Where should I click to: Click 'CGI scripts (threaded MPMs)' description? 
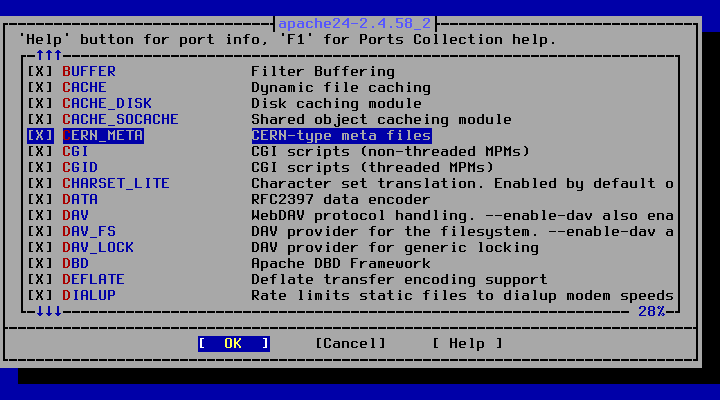click(x=372, y=168)
